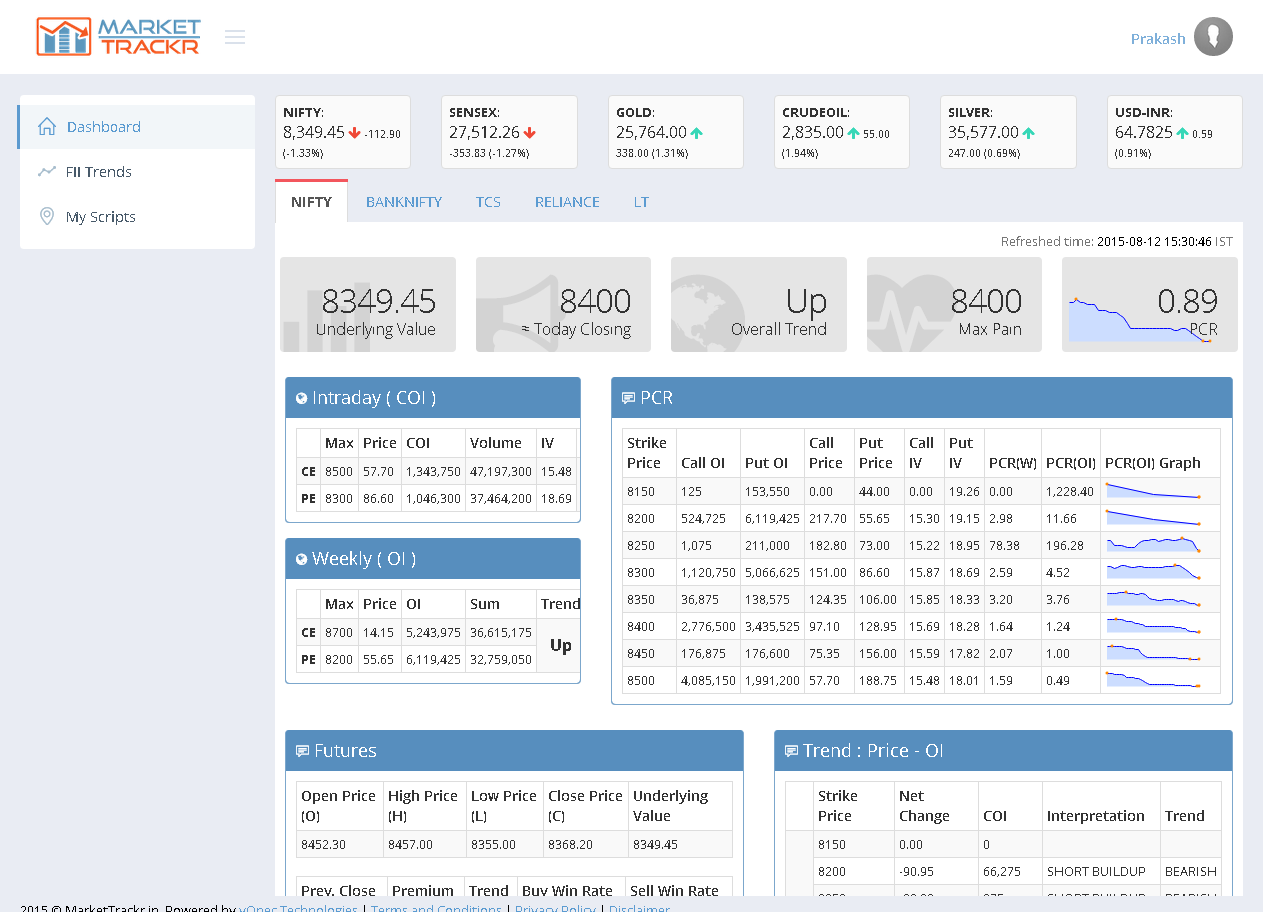Click the Weekly panel globe icon

301,560
